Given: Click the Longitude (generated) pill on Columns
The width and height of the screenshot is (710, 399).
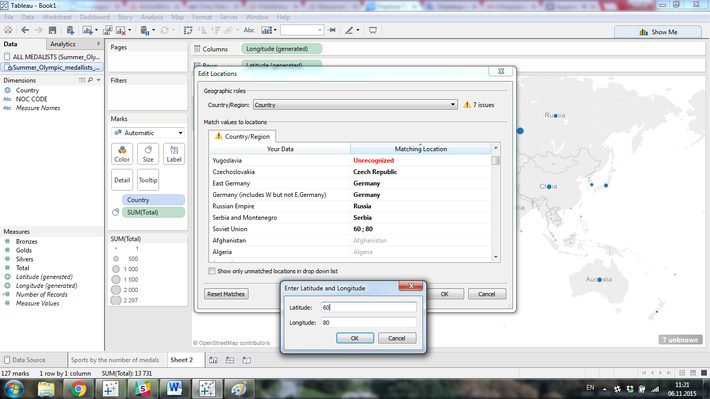Looking at the screenshot, I should click(281, 49).
